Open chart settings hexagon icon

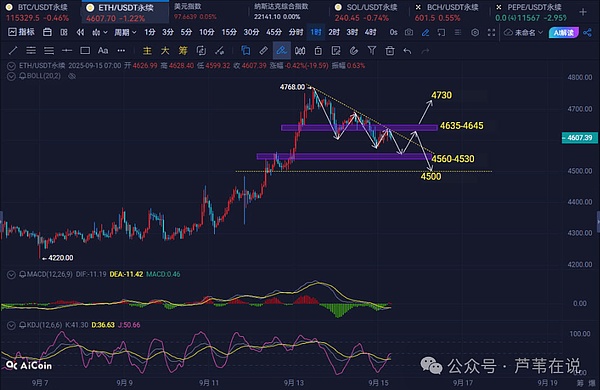pos(475,33)
